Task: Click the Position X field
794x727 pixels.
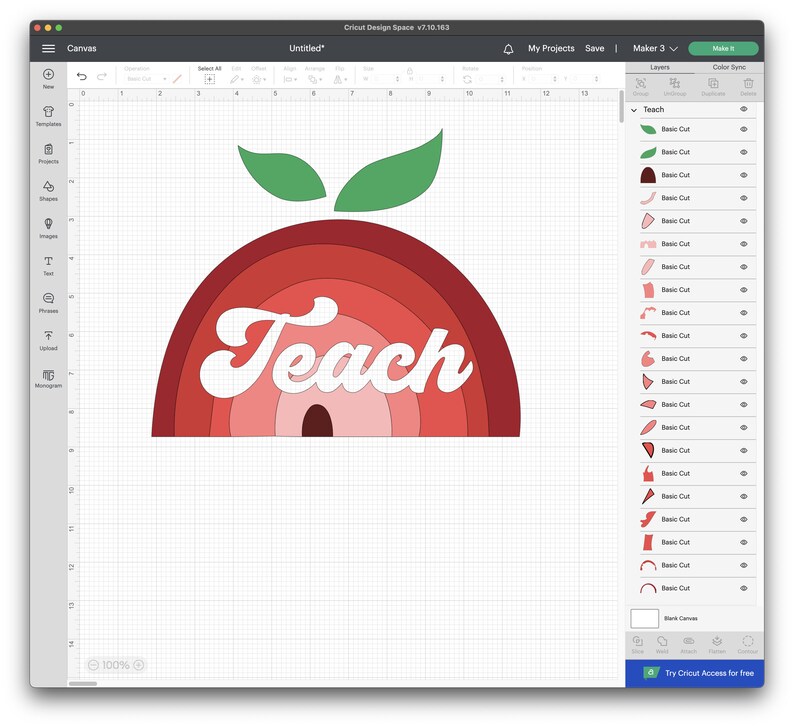Action: pos(543,79)
